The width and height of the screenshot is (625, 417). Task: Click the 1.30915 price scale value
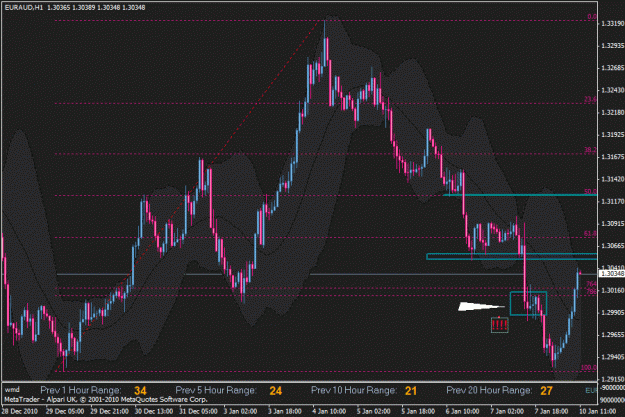(613, 224)
